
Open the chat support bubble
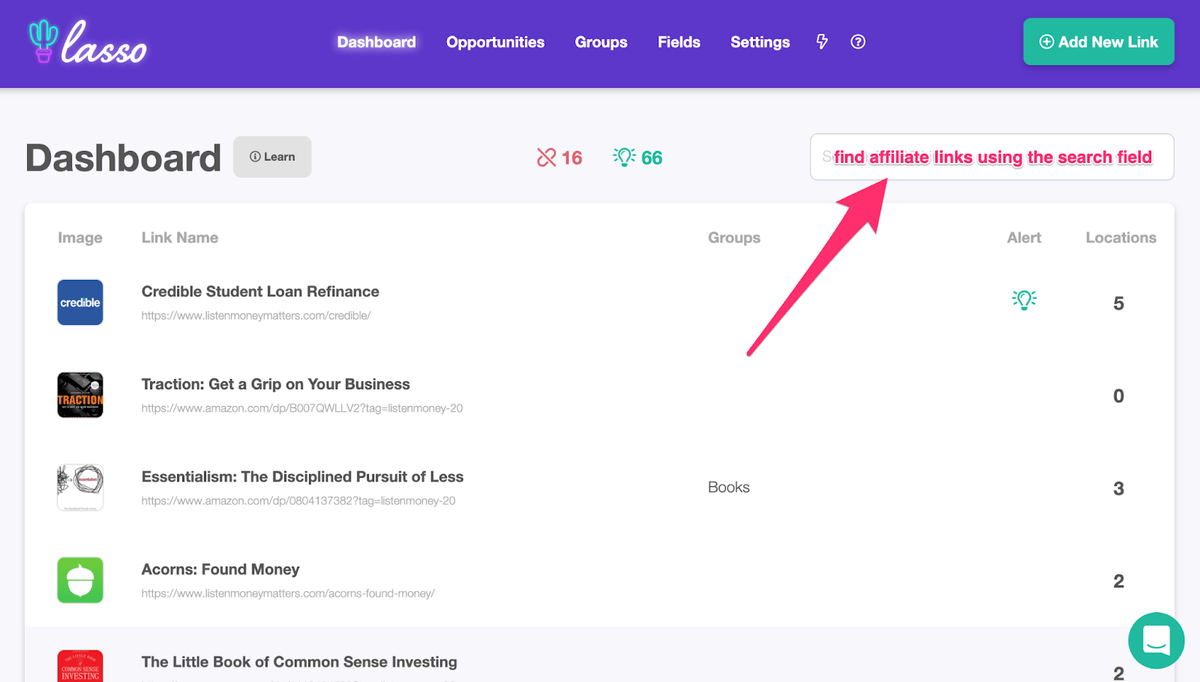pos(1156,640)
